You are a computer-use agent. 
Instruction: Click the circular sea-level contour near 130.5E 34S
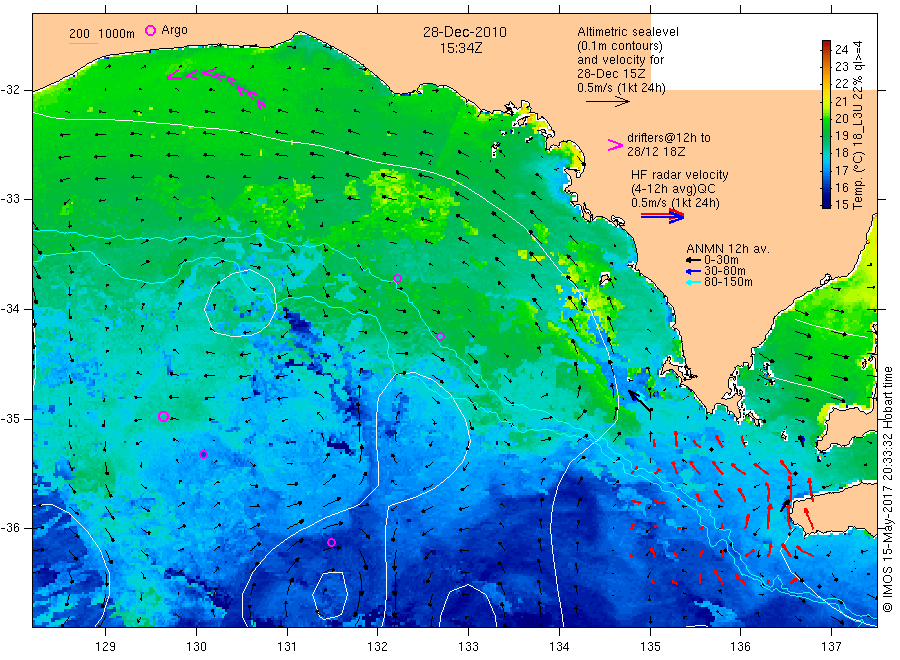[240, 302]
